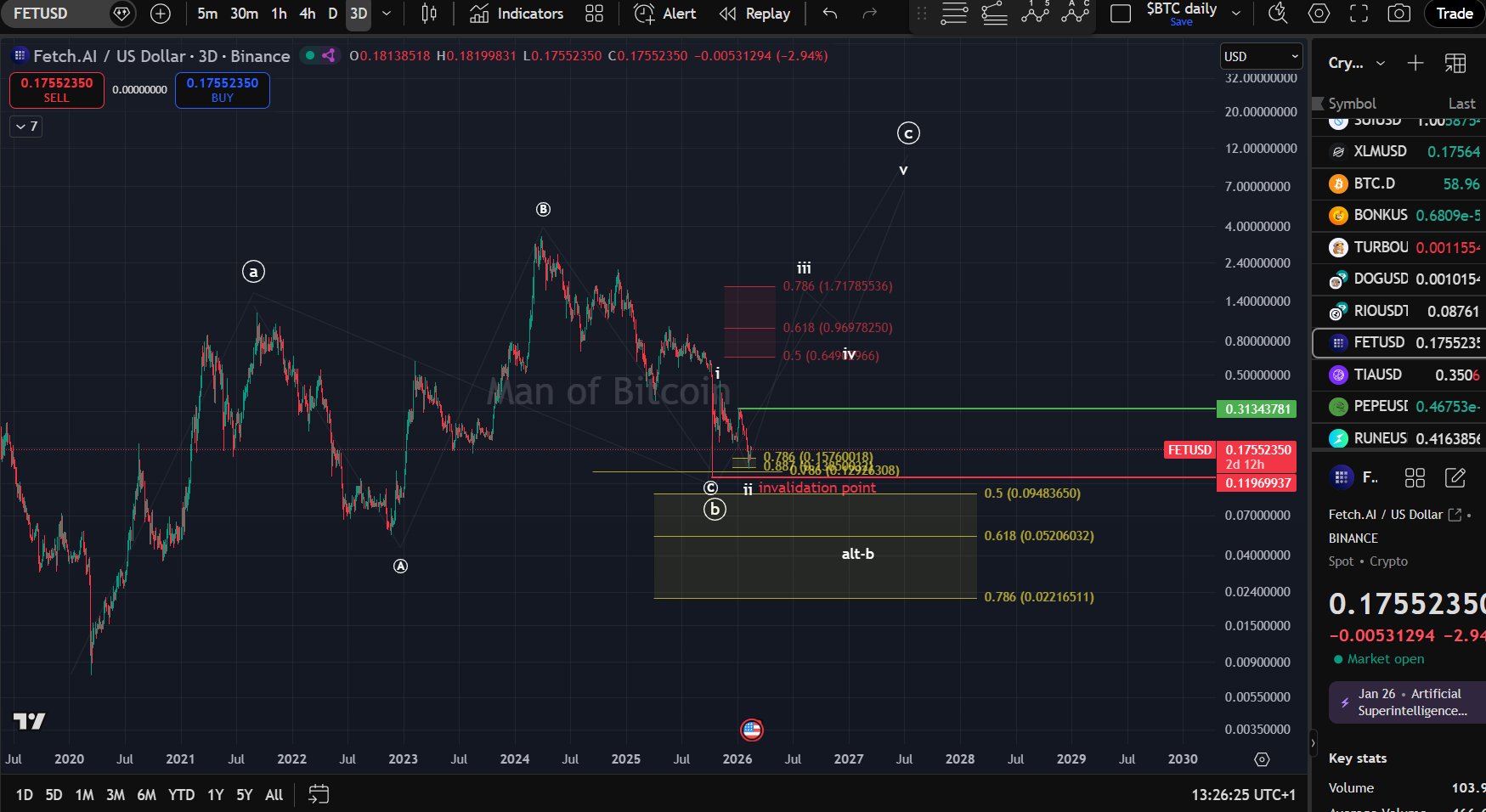Switch to the 1h timeframe
The image size is (1486, 812).
point(279,14)
